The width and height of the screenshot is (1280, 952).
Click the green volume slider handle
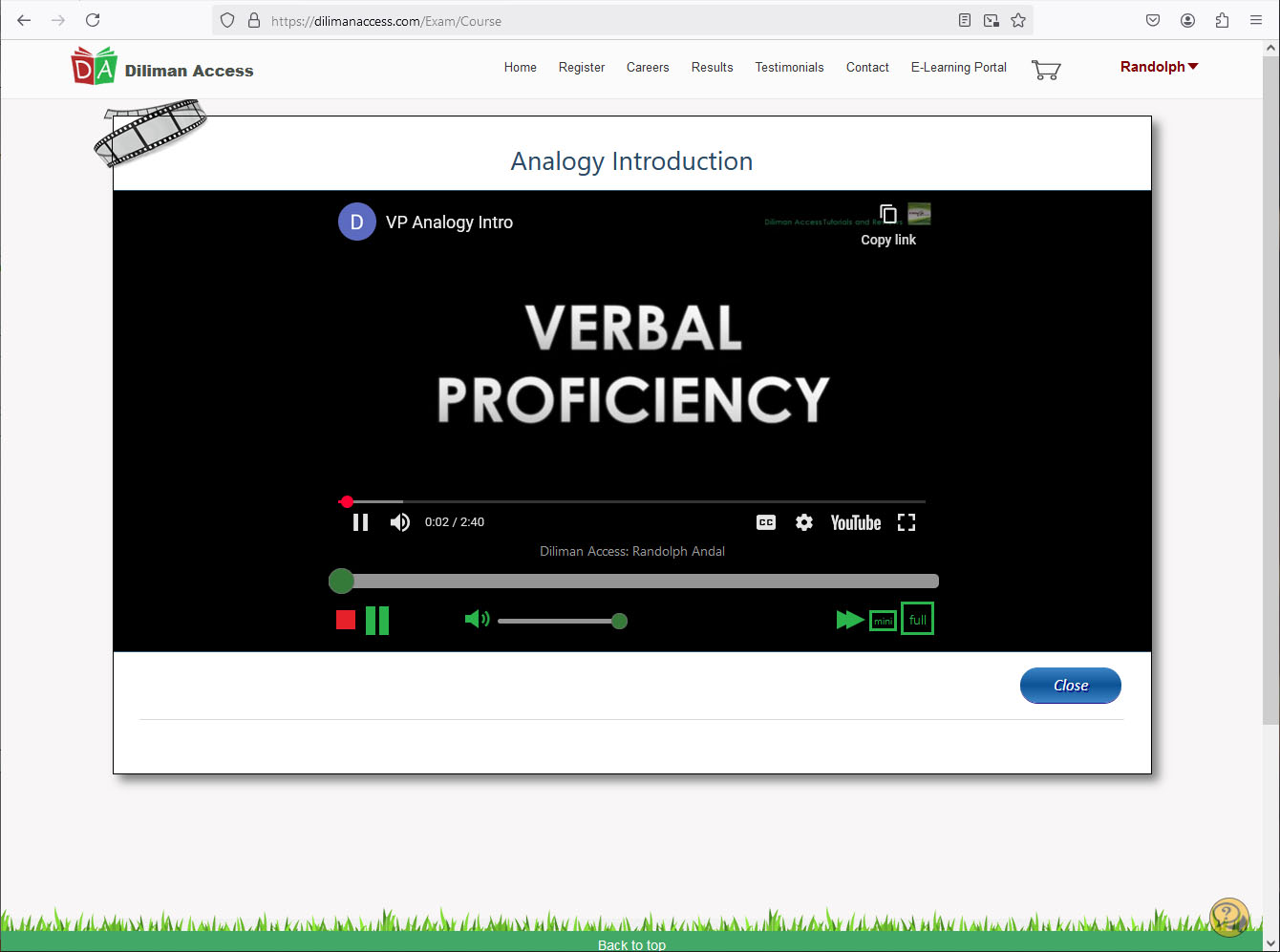619,622
